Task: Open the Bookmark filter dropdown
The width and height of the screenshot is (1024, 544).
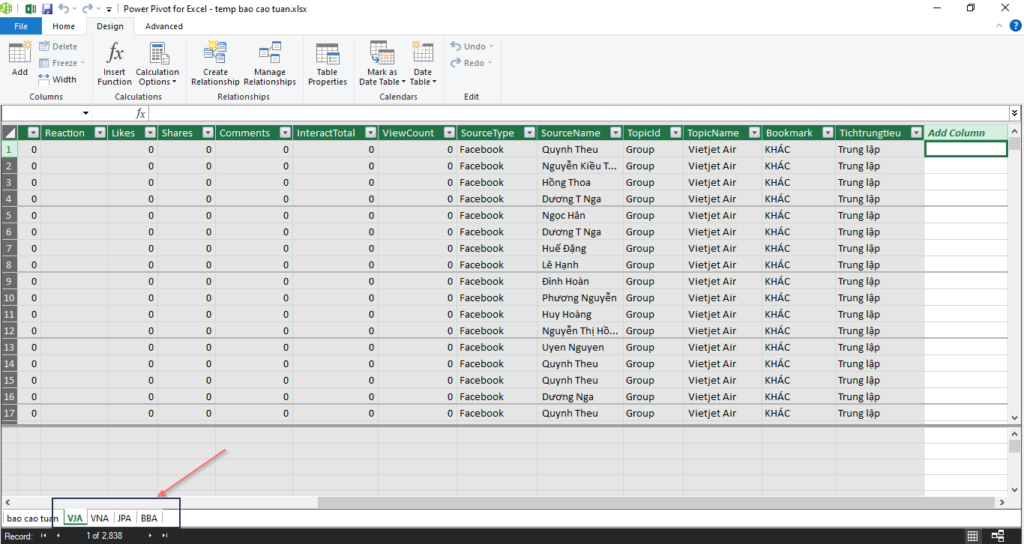Action: coord(827,133)
